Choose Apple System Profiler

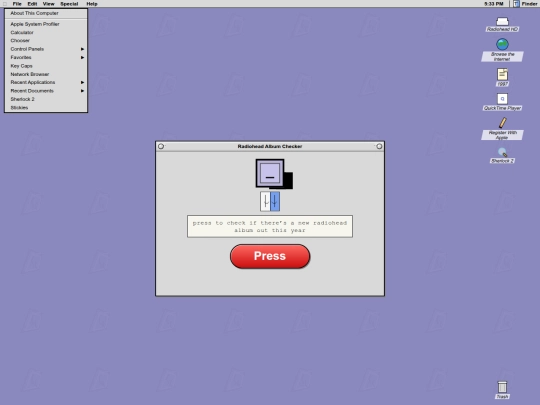(46, 24)
